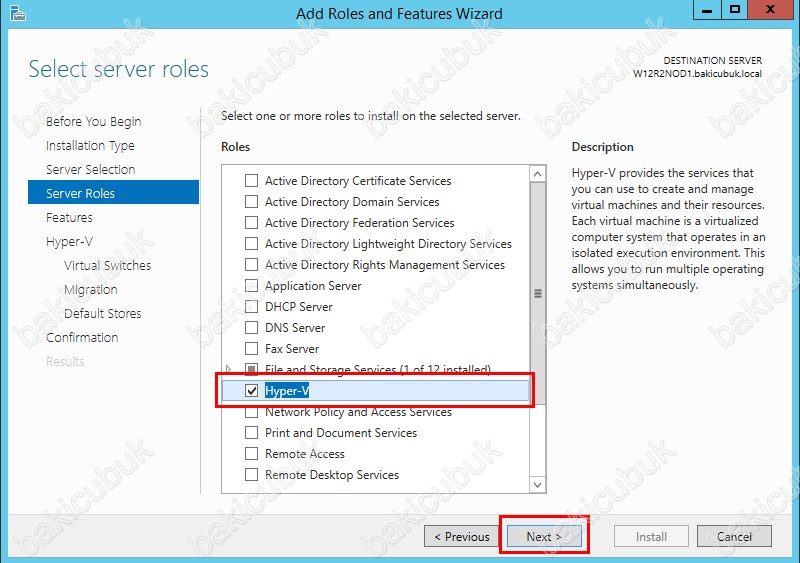Maximize the wizard window

(735, 11)
